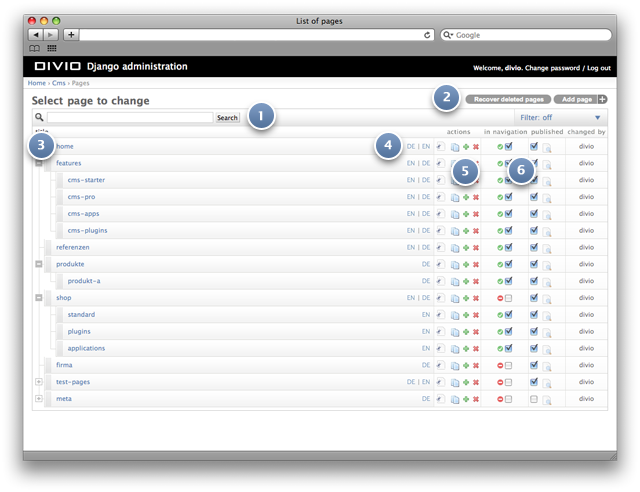Open the Filter: off dropdown
The image size is (640, 492).
pos(560,118)
